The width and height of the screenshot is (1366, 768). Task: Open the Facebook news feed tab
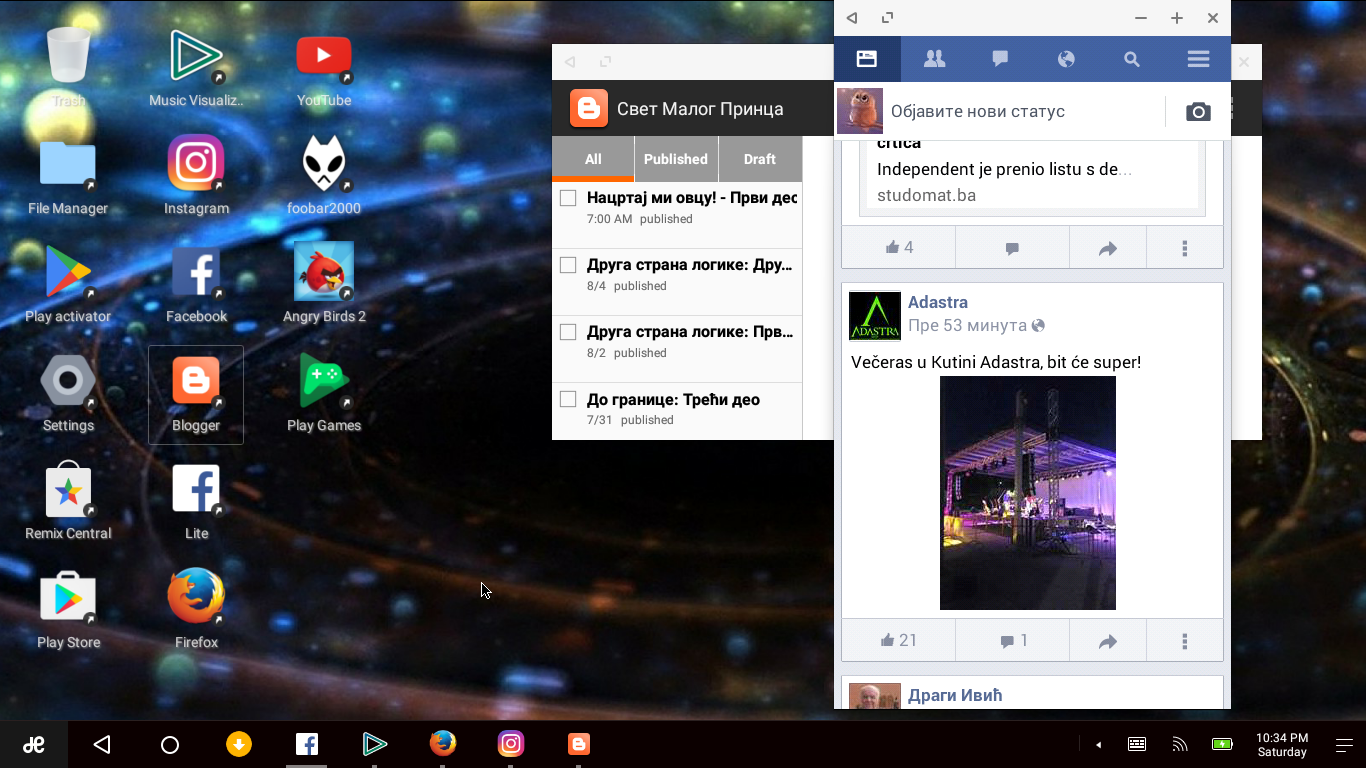867,59
